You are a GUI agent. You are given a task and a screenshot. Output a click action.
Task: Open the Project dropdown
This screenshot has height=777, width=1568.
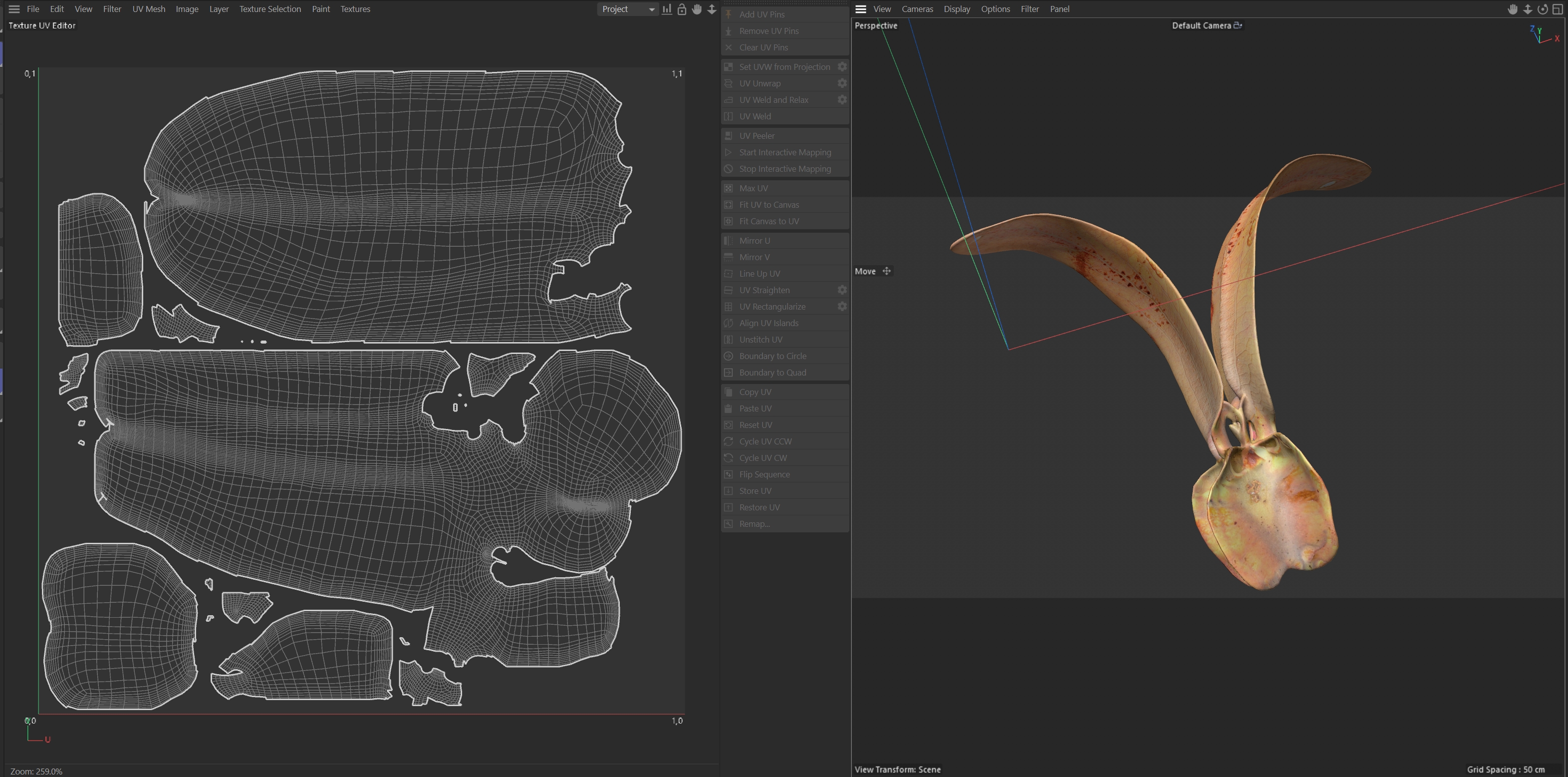(x=628, y=9)
